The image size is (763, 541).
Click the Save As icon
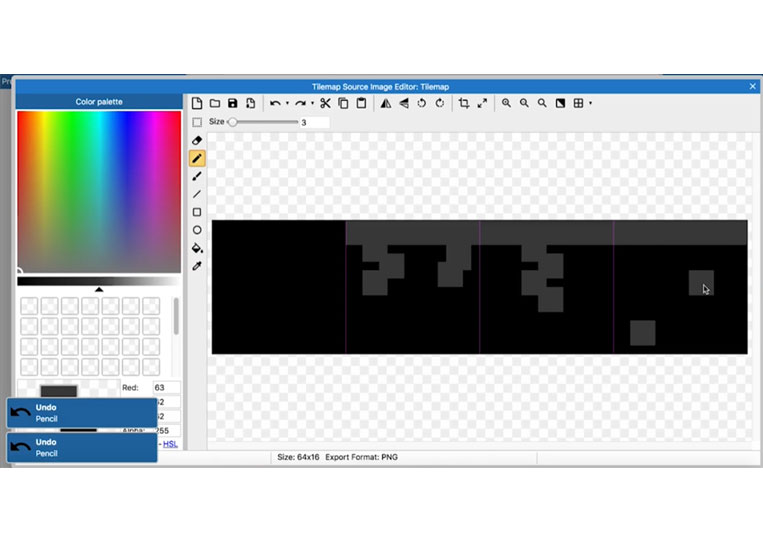point(251,103)
